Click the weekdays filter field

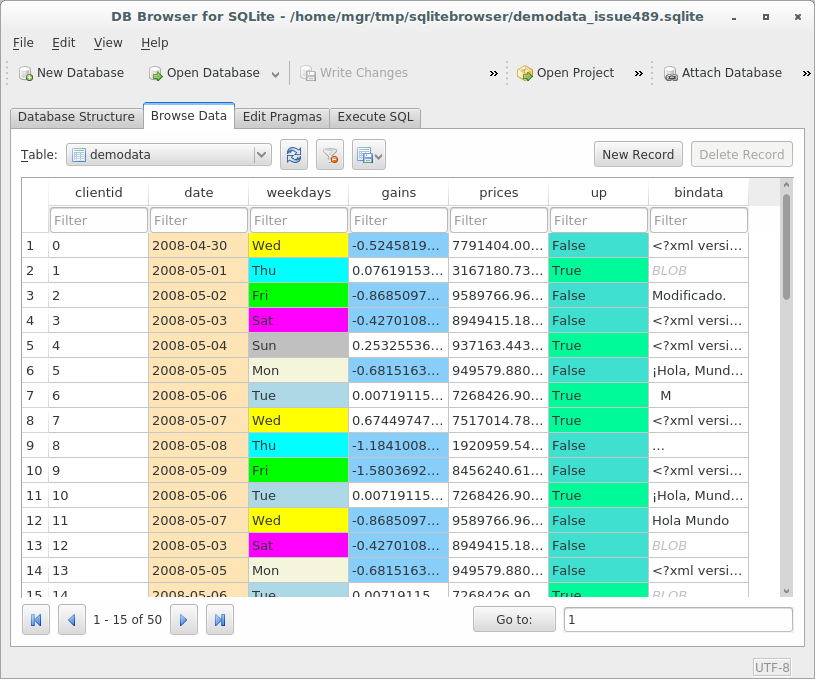[x=299, y=220]
